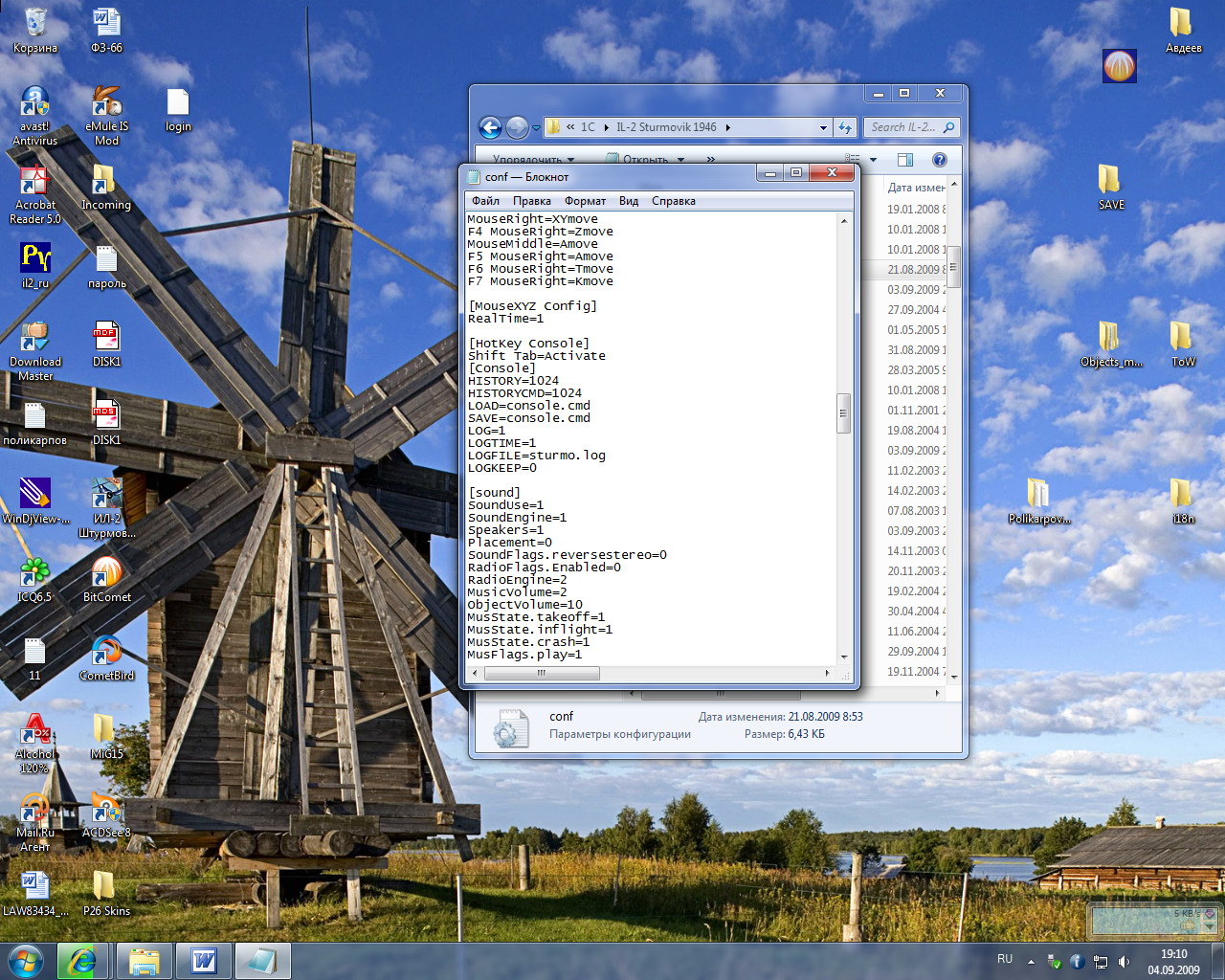Open Формат menu in Notepad
This screenshot has width=1225, height=980.
585,201
